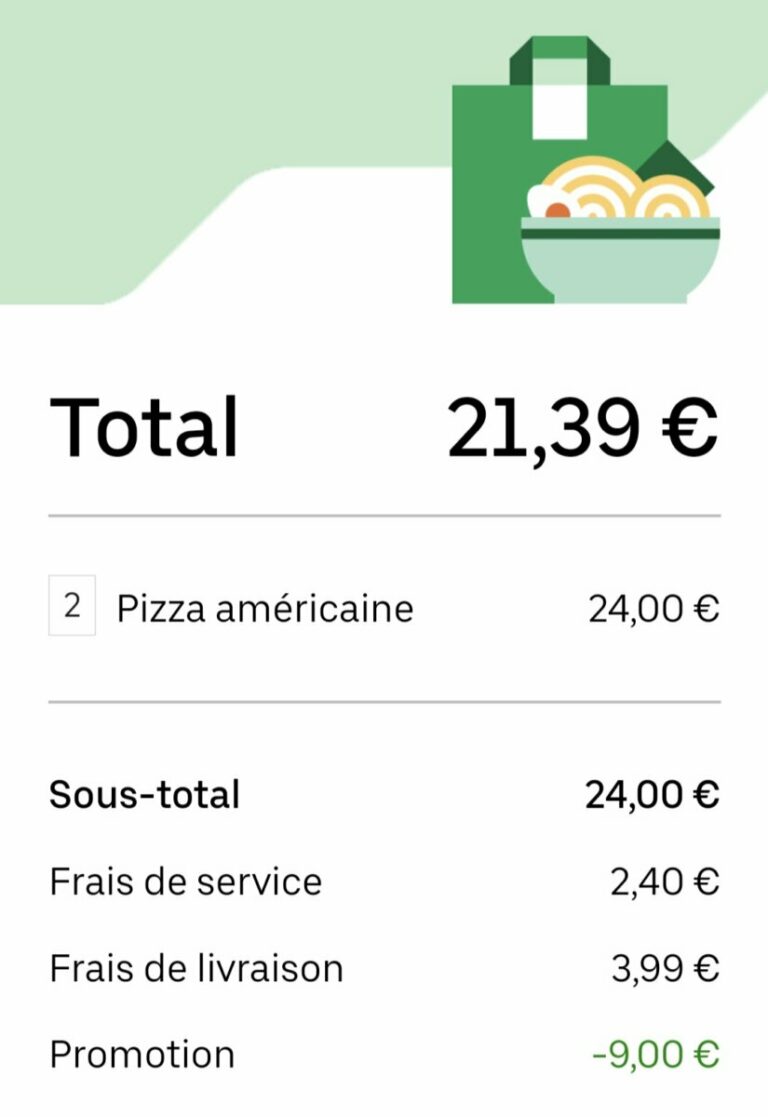Select the quantity box showing 2
The width and height of the screenshot is (768, 1117).
[x=72, y=606]
